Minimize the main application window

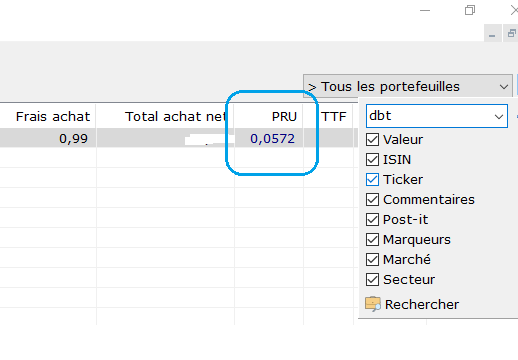(x=425, y=11)
